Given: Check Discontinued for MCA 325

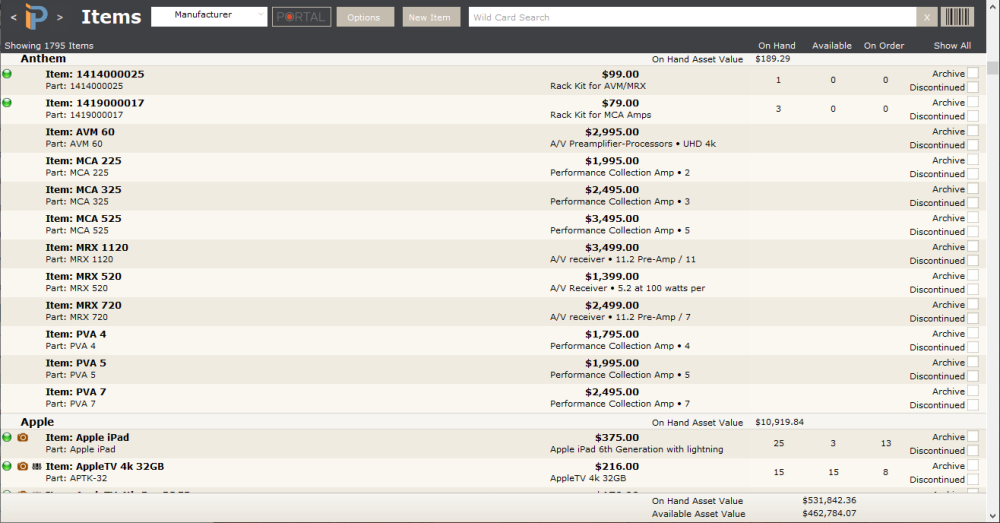Looking at the screenshot, I should [x=973, y=203].
